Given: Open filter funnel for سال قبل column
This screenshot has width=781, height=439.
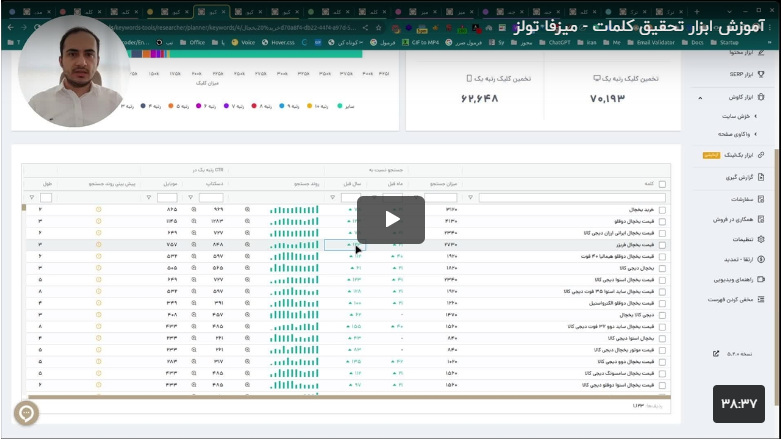Looking at the screenshot, I should click(332, 198).
